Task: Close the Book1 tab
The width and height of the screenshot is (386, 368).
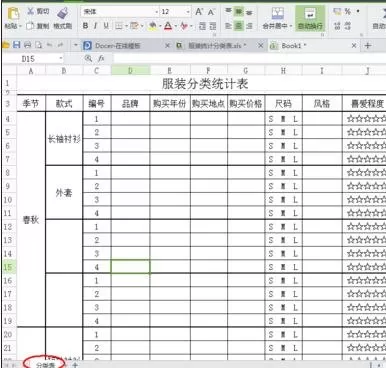Action: tap(354, 46)
